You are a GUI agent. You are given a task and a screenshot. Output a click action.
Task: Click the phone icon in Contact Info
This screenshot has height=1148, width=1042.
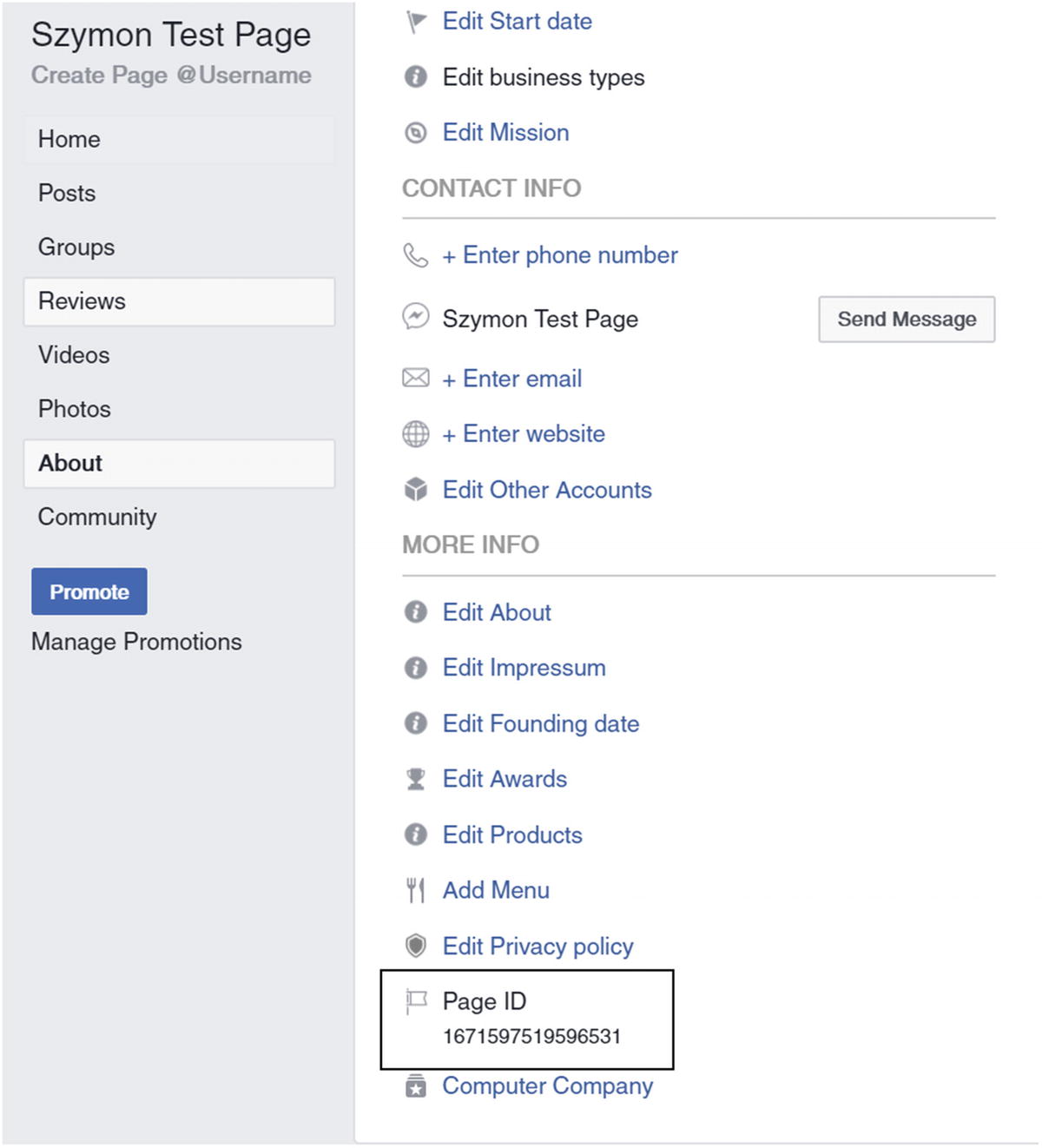tap(416, 255)
